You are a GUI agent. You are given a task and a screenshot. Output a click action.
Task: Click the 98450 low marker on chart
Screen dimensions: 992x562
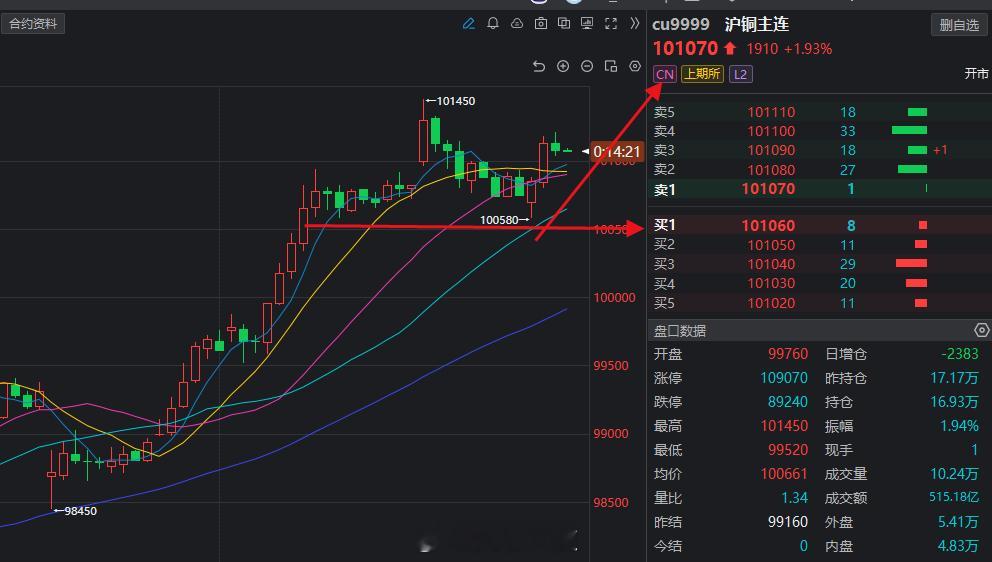80,511
